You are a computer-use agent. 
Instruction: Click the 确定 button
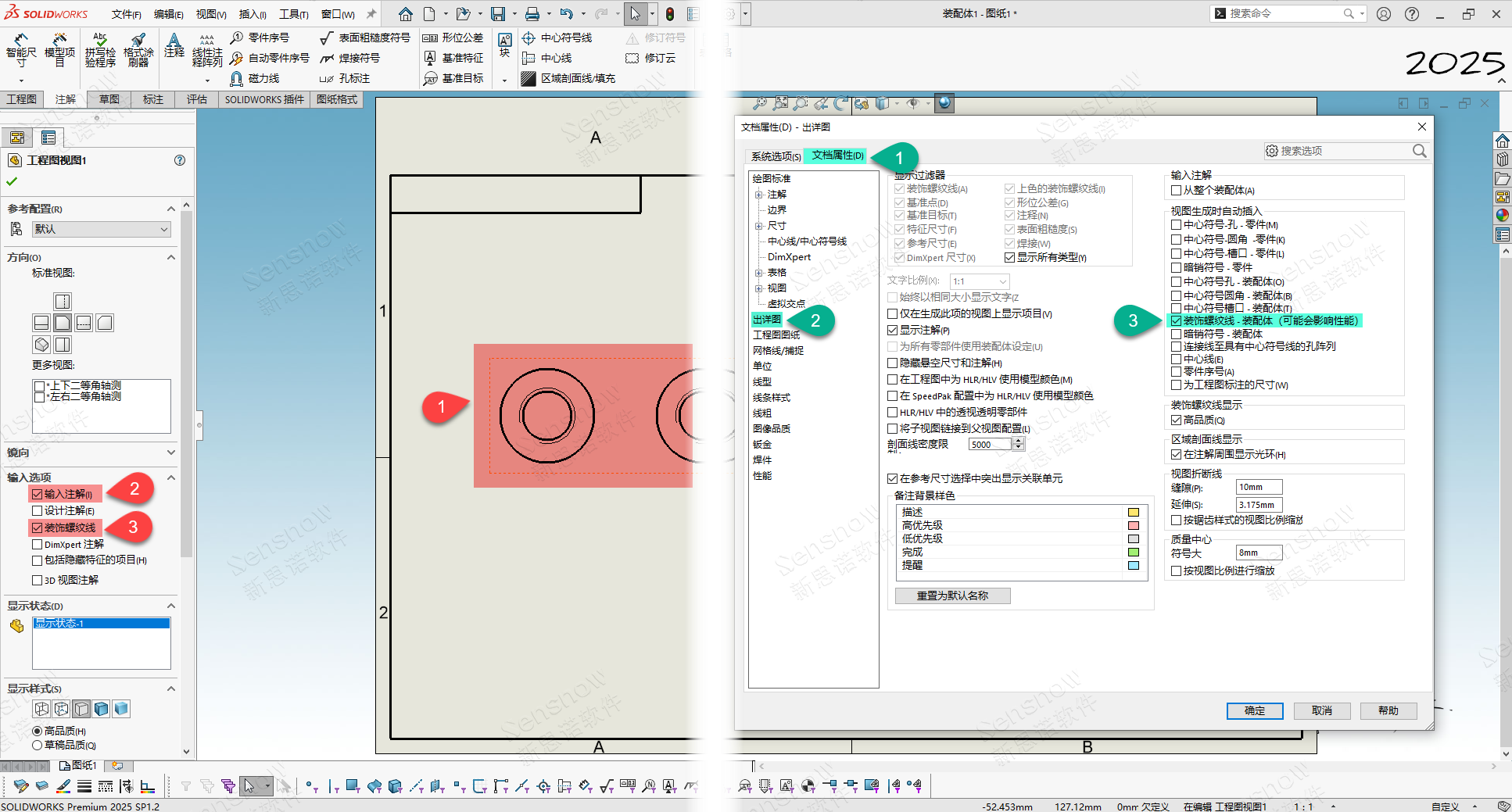pyautogui.click(x=1254, y=710)
